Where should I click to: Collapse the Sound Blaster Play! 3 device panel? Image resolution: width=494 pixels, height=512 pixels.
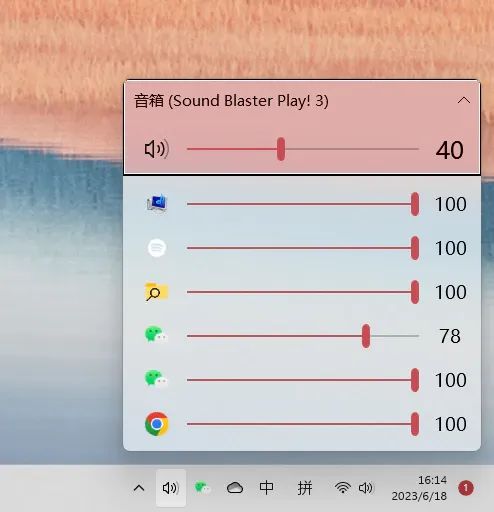point(464,100)
